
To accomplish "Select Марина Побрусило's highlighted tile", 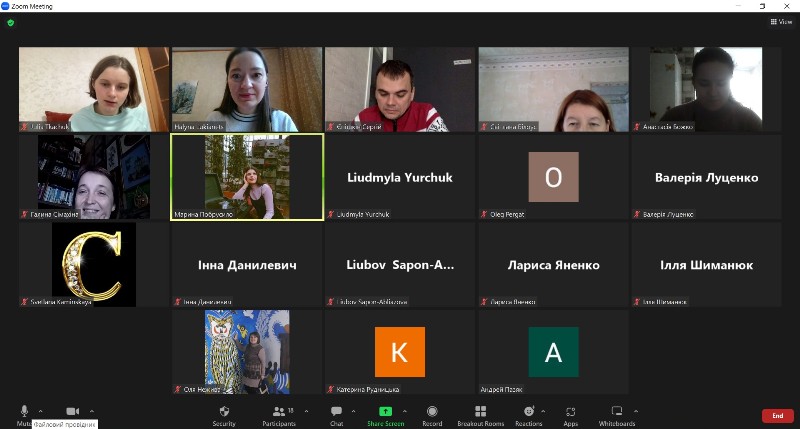I will [247, 177].
